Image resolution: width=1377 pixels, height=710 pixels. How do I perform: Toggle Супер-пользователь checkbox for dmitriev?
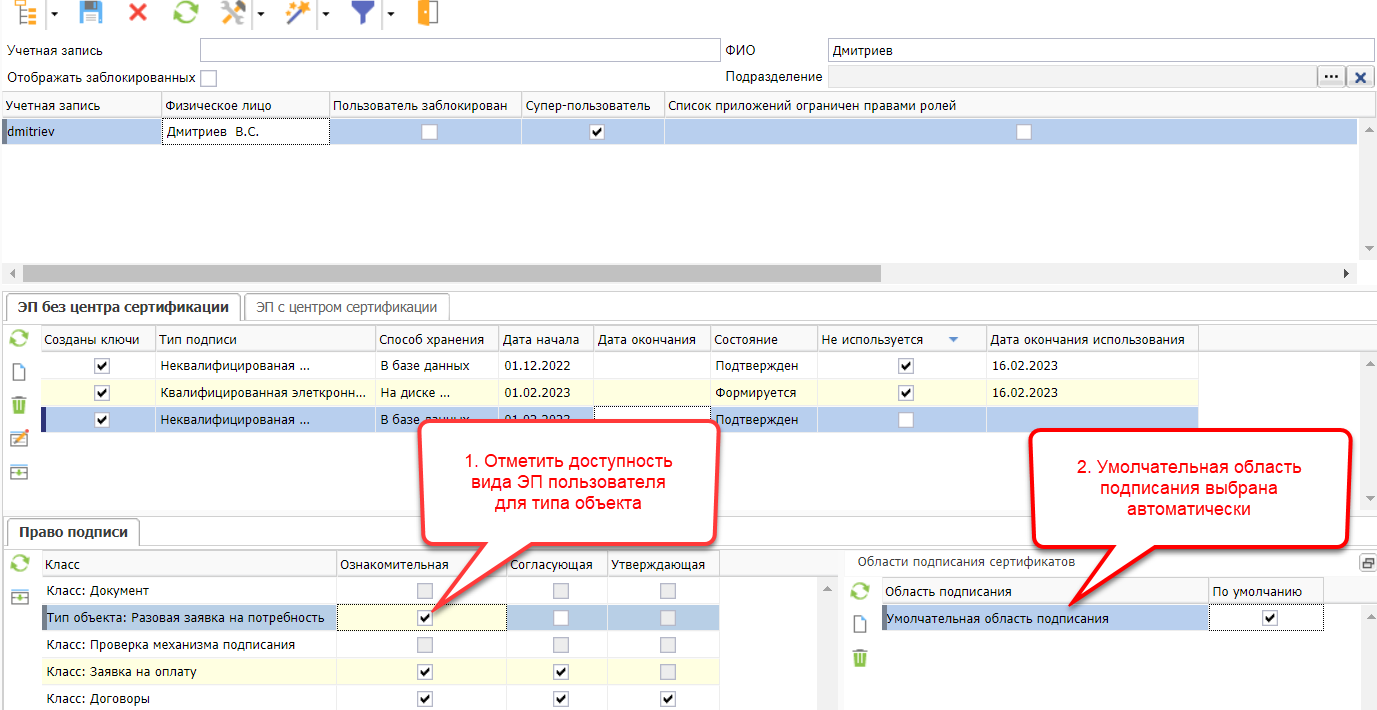point(597,132)
